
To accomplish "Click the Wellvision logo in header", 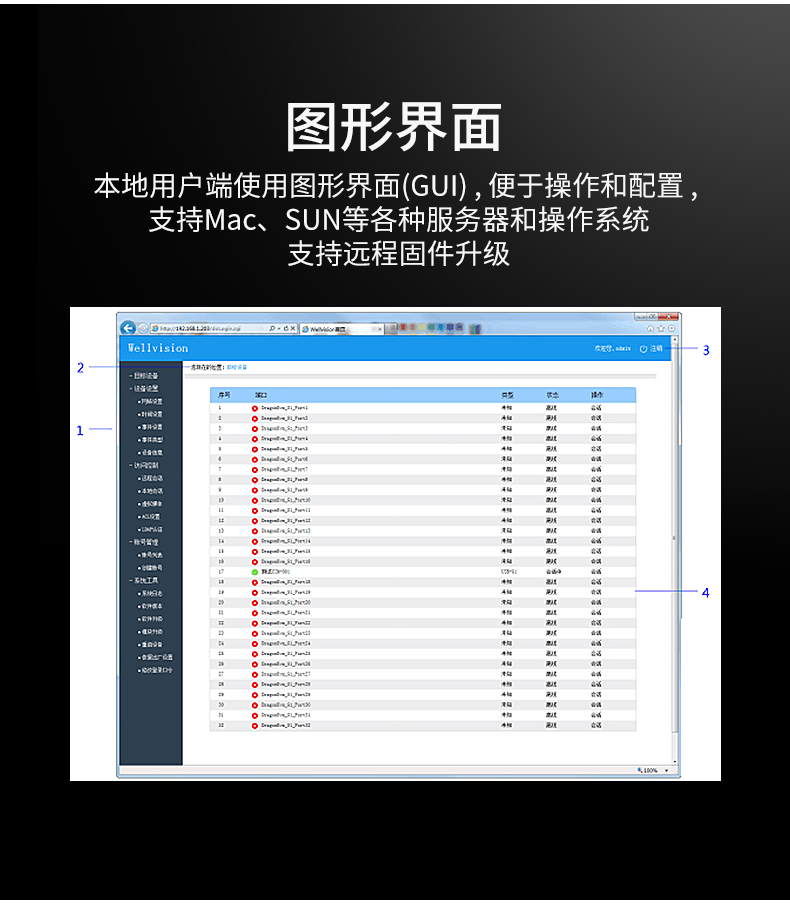I will [x=158, y=348].
